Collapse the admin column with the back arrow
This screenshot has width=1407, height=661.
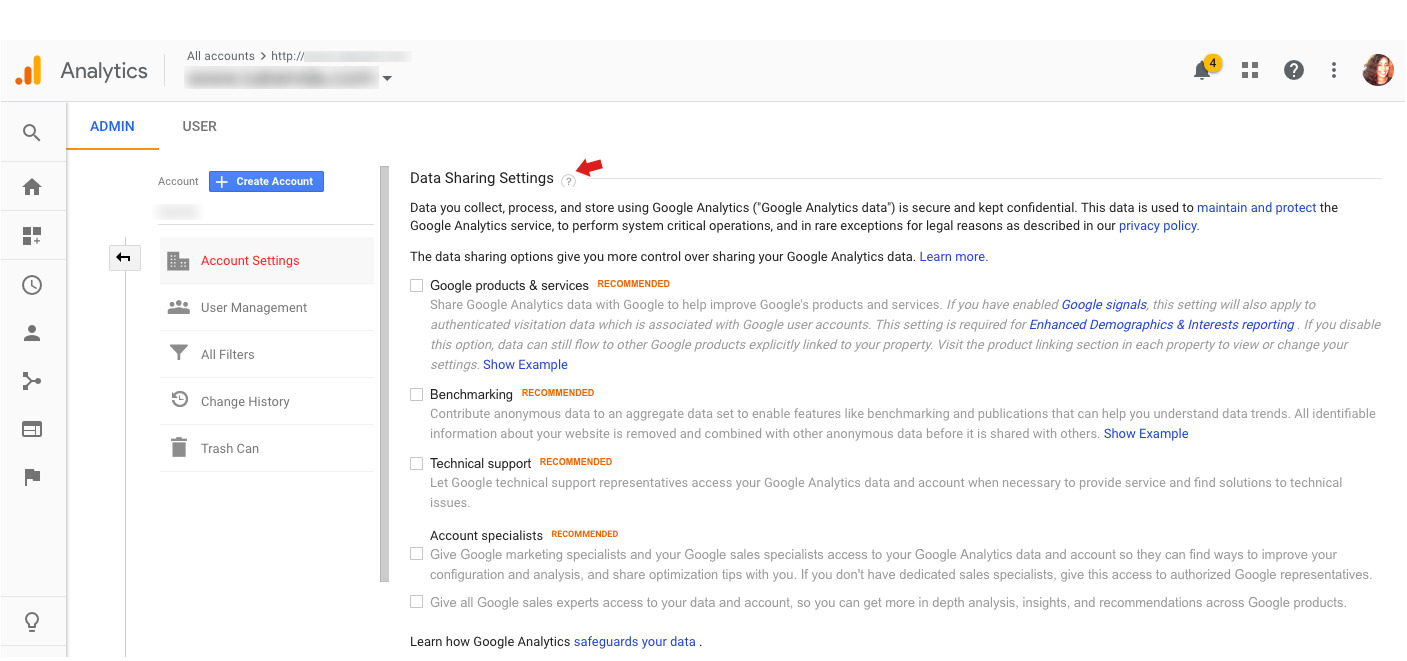tap(124, 259)
